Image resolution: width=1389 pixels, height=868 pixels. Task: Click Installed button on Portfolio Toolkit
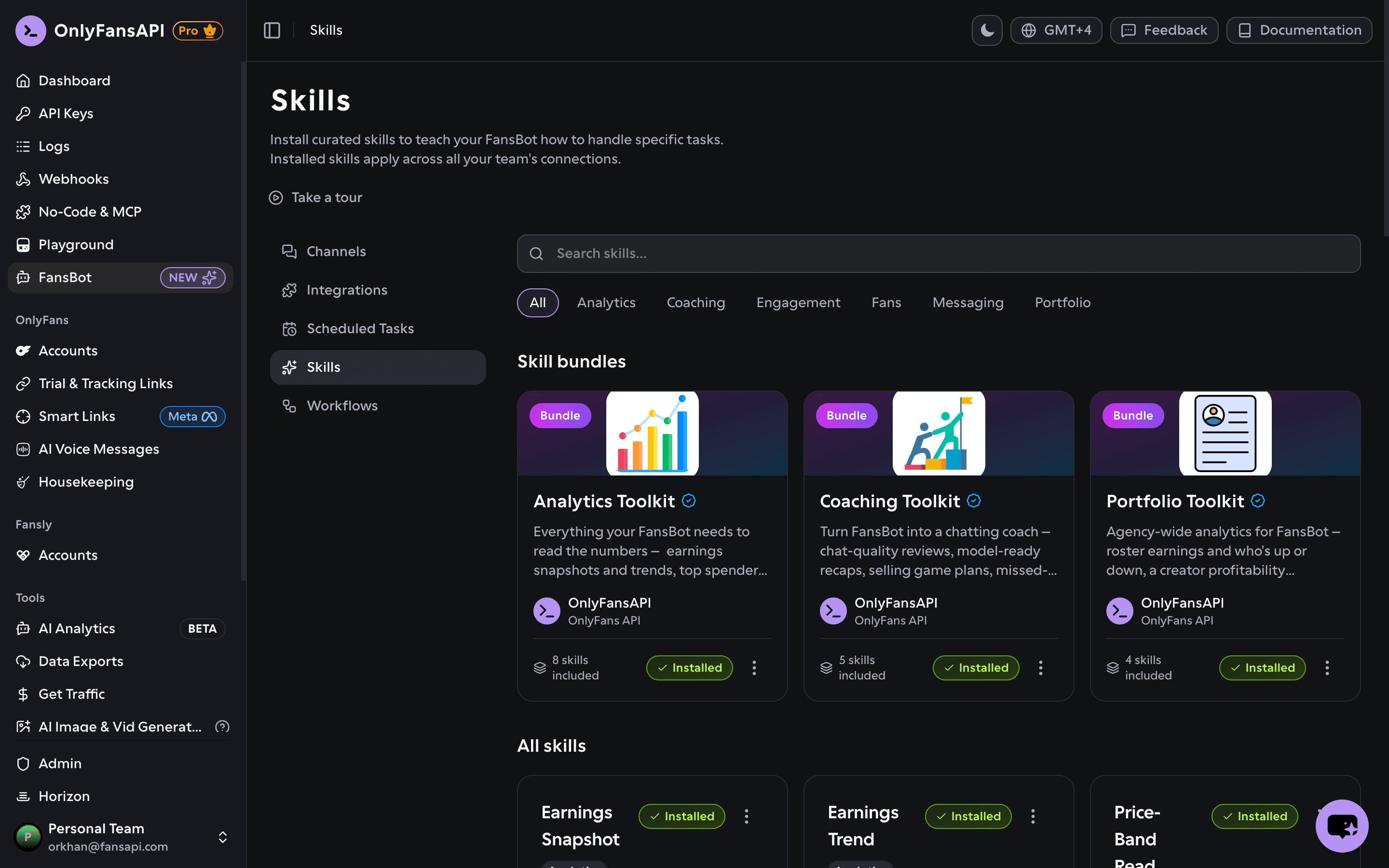1262,668
